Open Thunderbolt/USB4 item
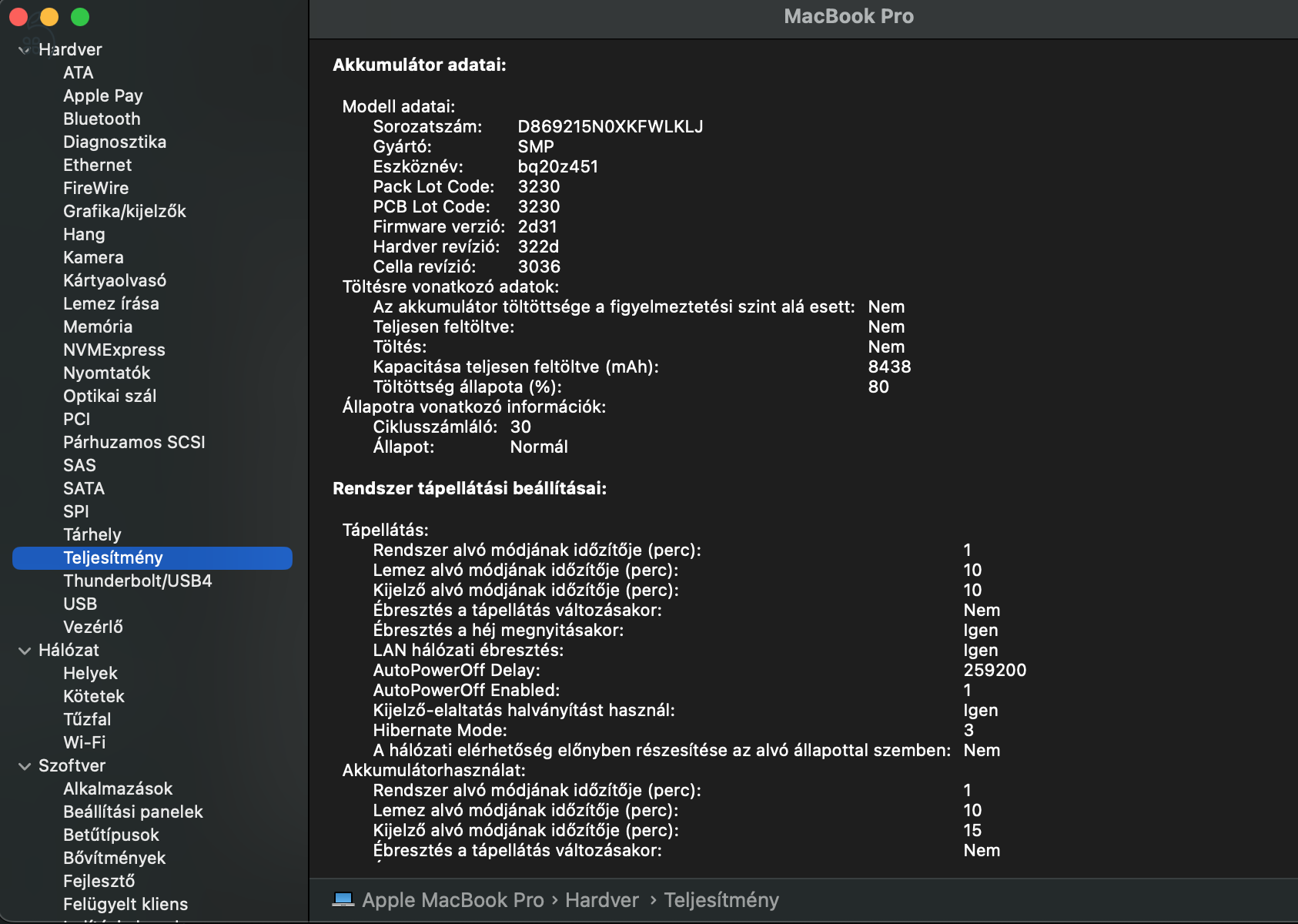 tap(138, 581)
